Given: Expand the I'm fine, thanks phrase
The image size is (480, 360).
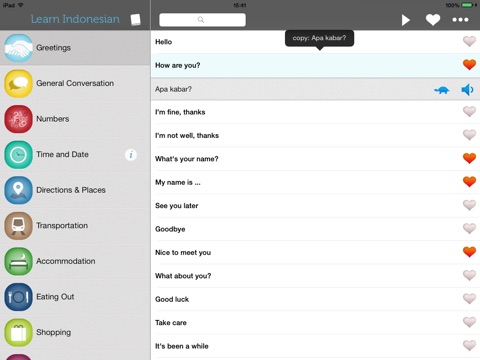Looking at the screenshot, I should [x=315, y=112].
